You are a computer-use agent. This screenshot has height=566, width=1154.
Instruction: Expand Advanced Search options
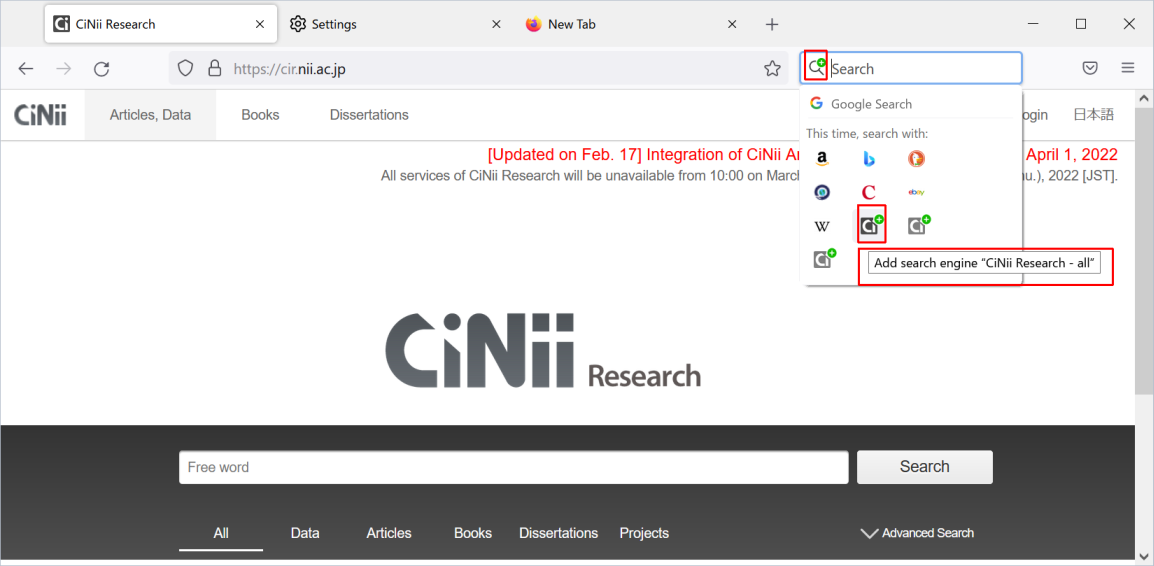tap(917, 533)
